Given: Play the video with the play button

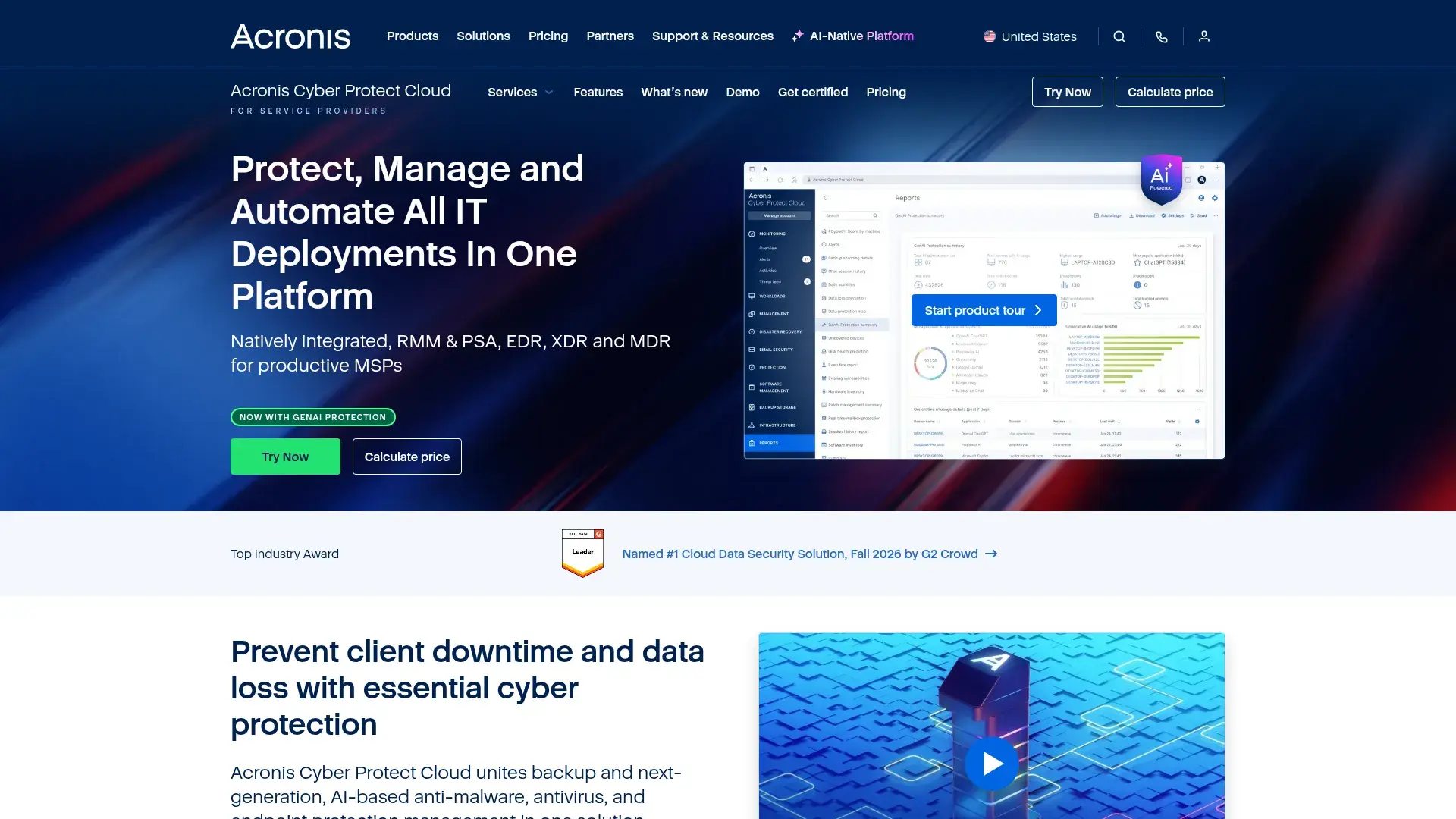Looking at the screenshot, I should click(x=992, y=764).
